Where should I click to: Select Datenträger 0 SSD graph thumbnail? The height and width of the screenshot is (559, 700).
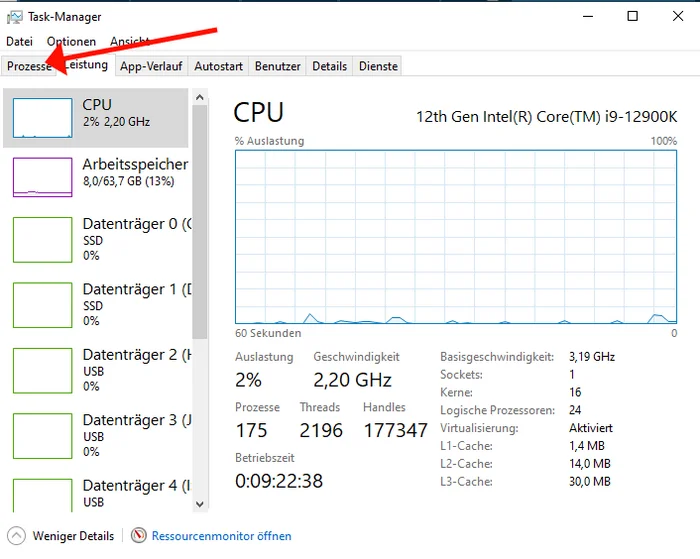42,240
